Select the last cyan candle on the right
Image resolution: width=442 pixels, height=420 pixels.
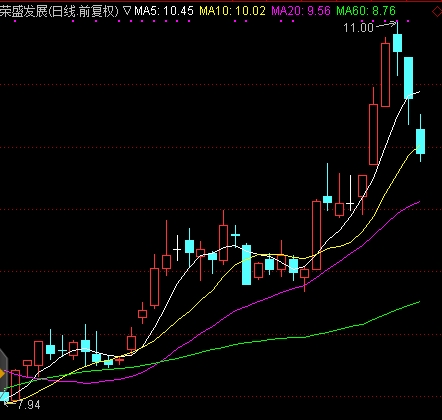(x=420, y=141)
